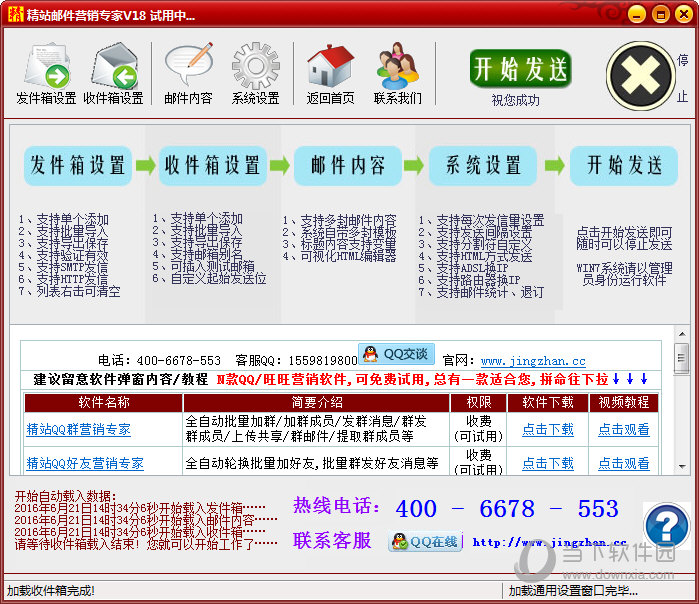This screenshot has height=604, width=699.
Task: Open the www.jingzhan.cc official site link
Action: [533, 361]
